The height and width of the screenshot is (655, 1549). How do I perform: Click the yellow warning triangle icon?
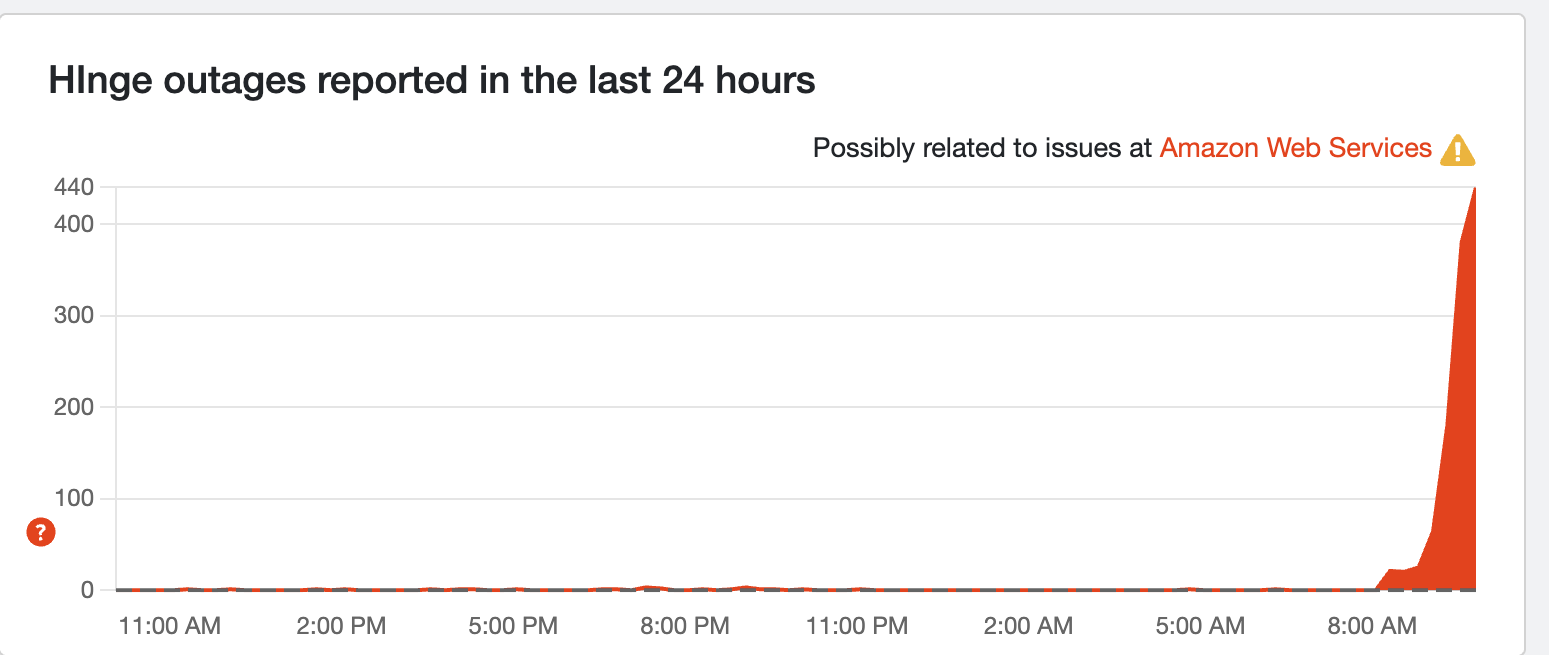1457,150
